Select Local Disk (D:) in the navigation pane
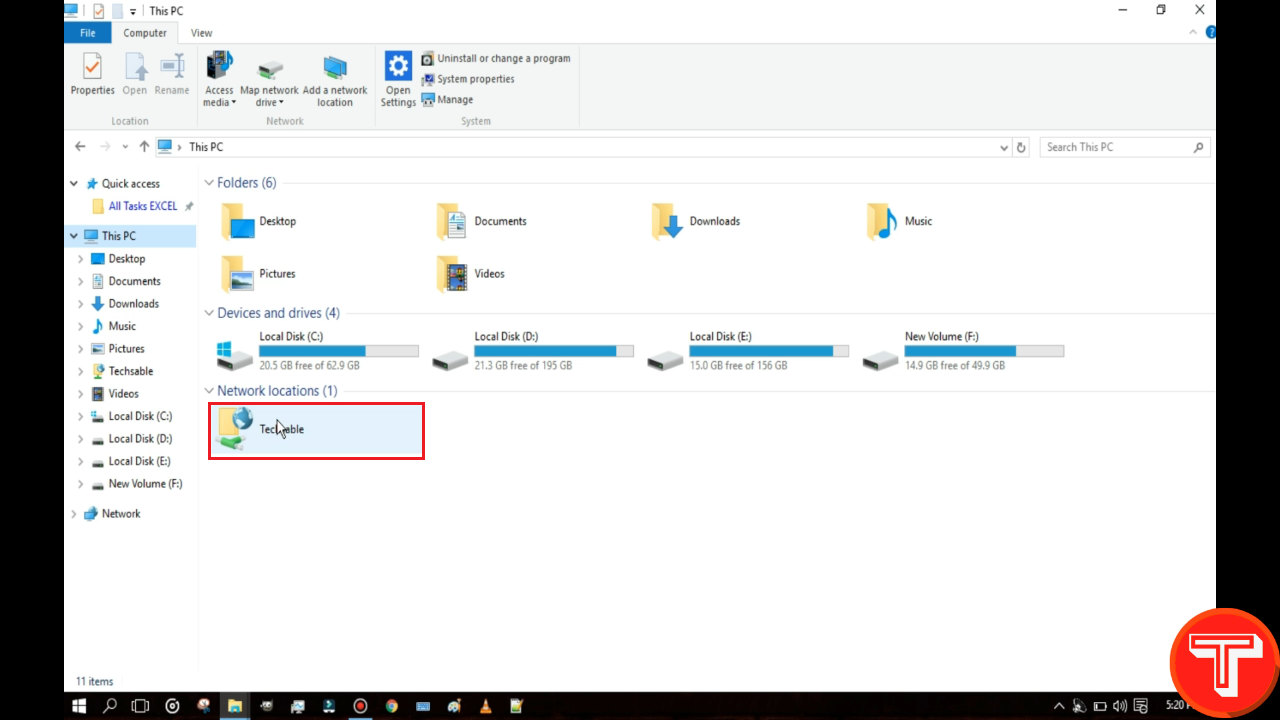Image resolution: width=1280 pixels, height=720 pixels. tap(140, 439)
